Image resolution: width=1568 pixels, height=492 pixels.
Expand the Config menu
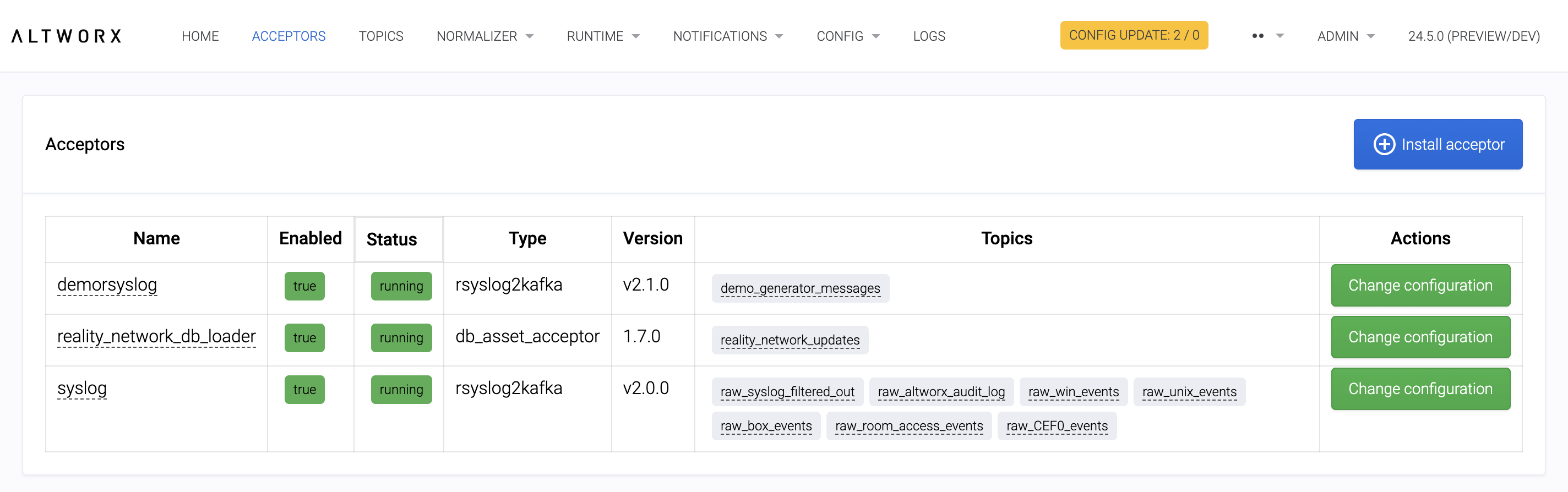[x=847, y=36]
